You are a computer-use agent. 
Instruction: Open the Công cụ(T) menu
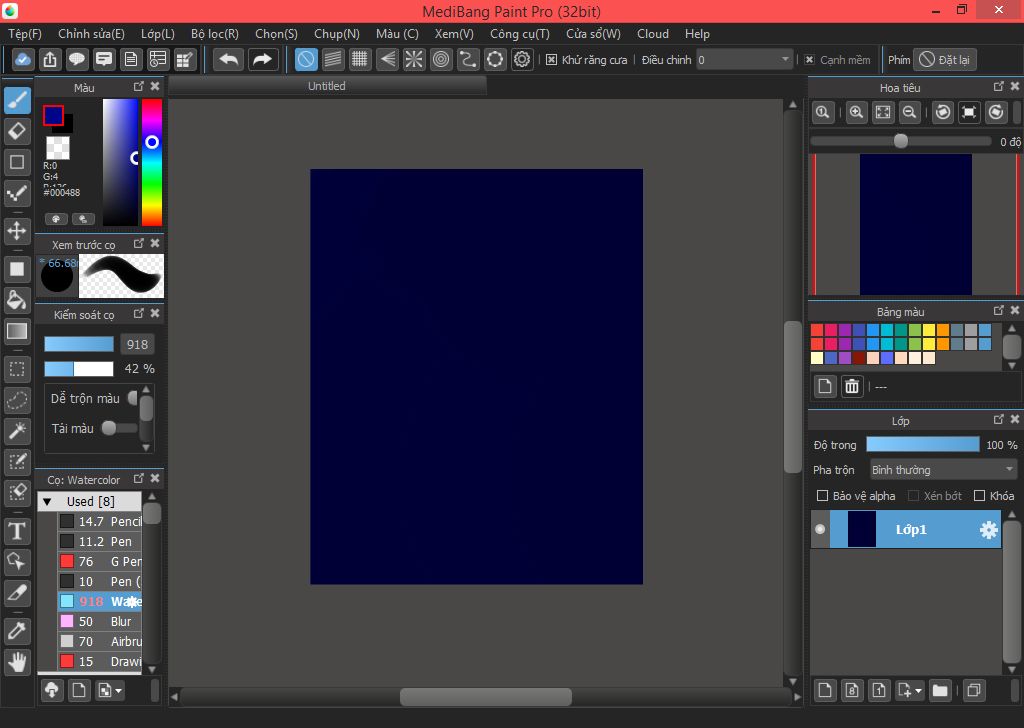tap(520, 34)
